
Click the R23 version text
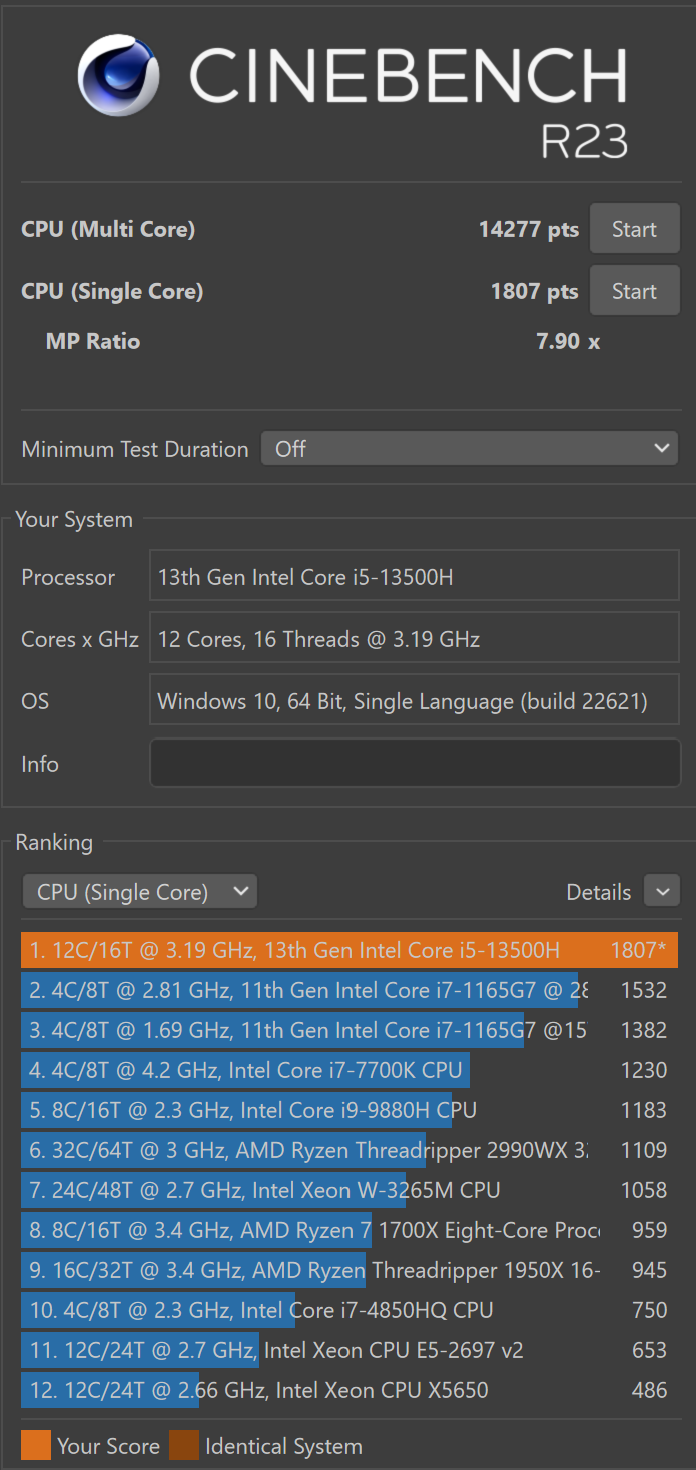pos(585,142)
